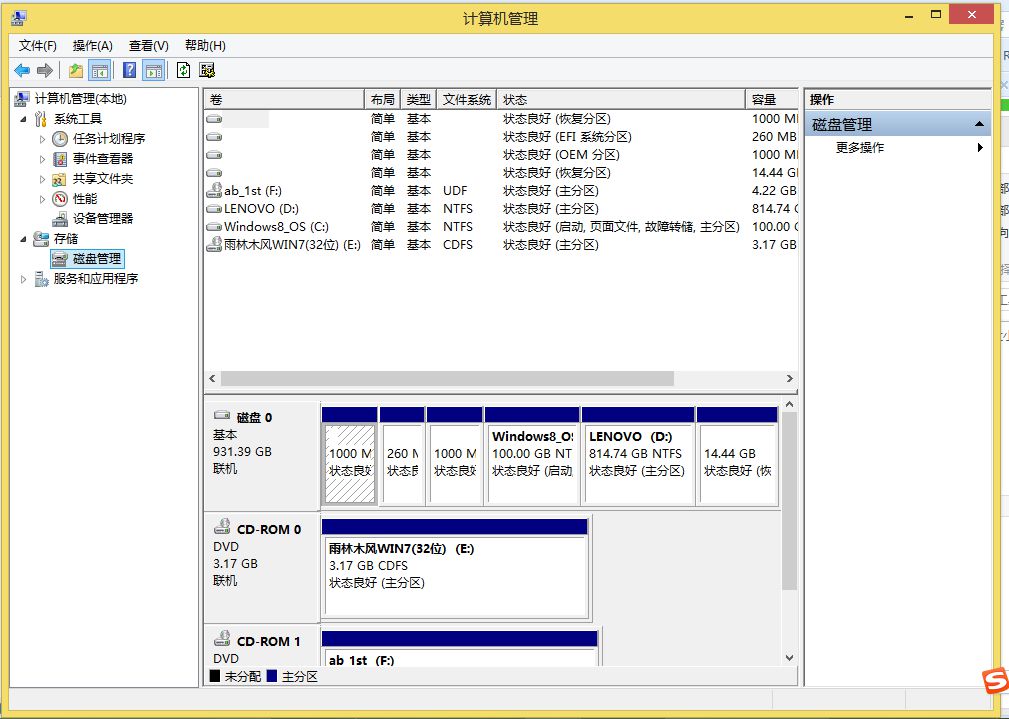Click the Forward arrow in the toolbar
Screen dimensions: 1009x719
tap(44, 70)
